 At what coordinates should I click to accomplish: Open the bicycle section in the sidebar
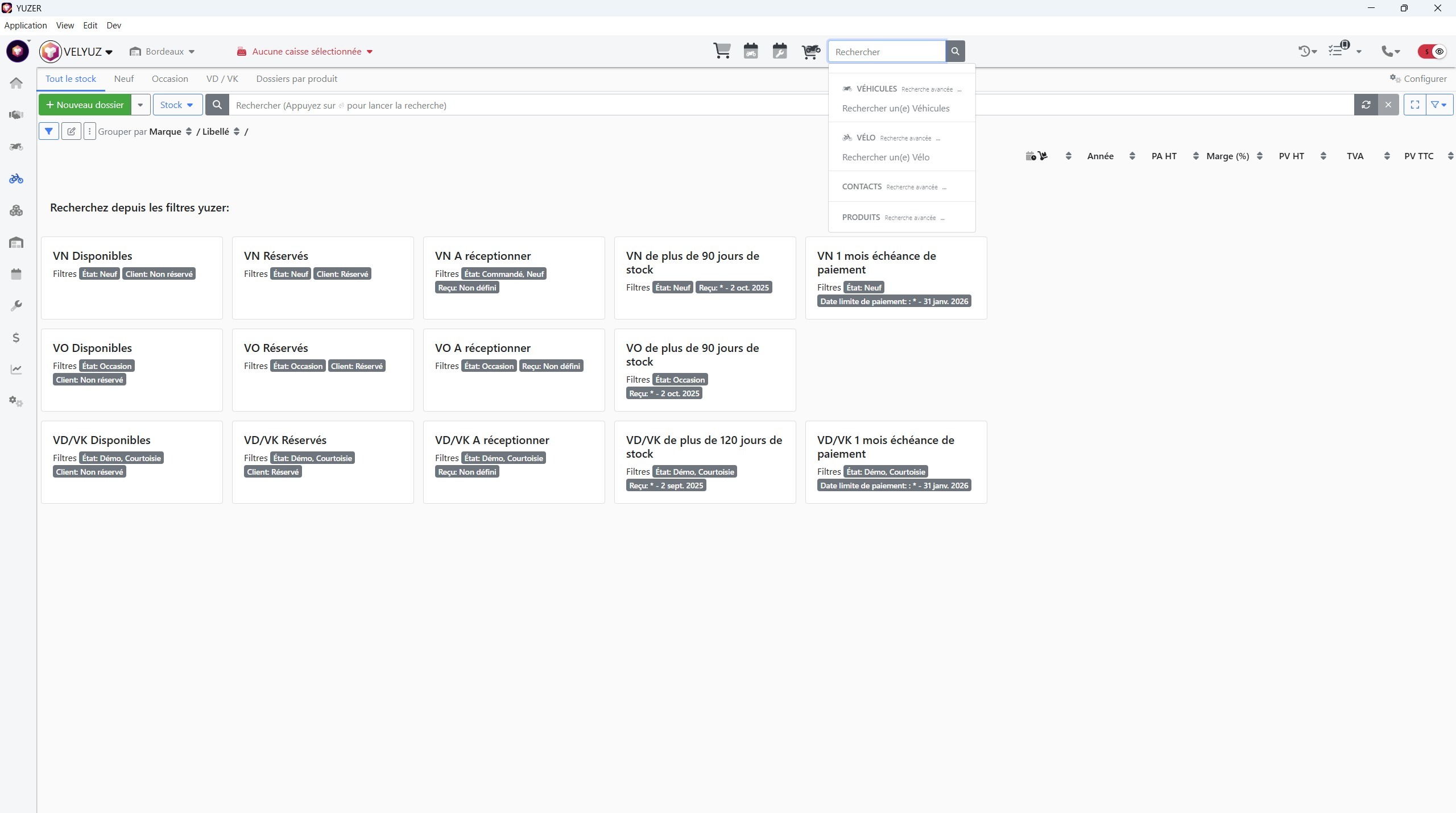tap(16, 179)
